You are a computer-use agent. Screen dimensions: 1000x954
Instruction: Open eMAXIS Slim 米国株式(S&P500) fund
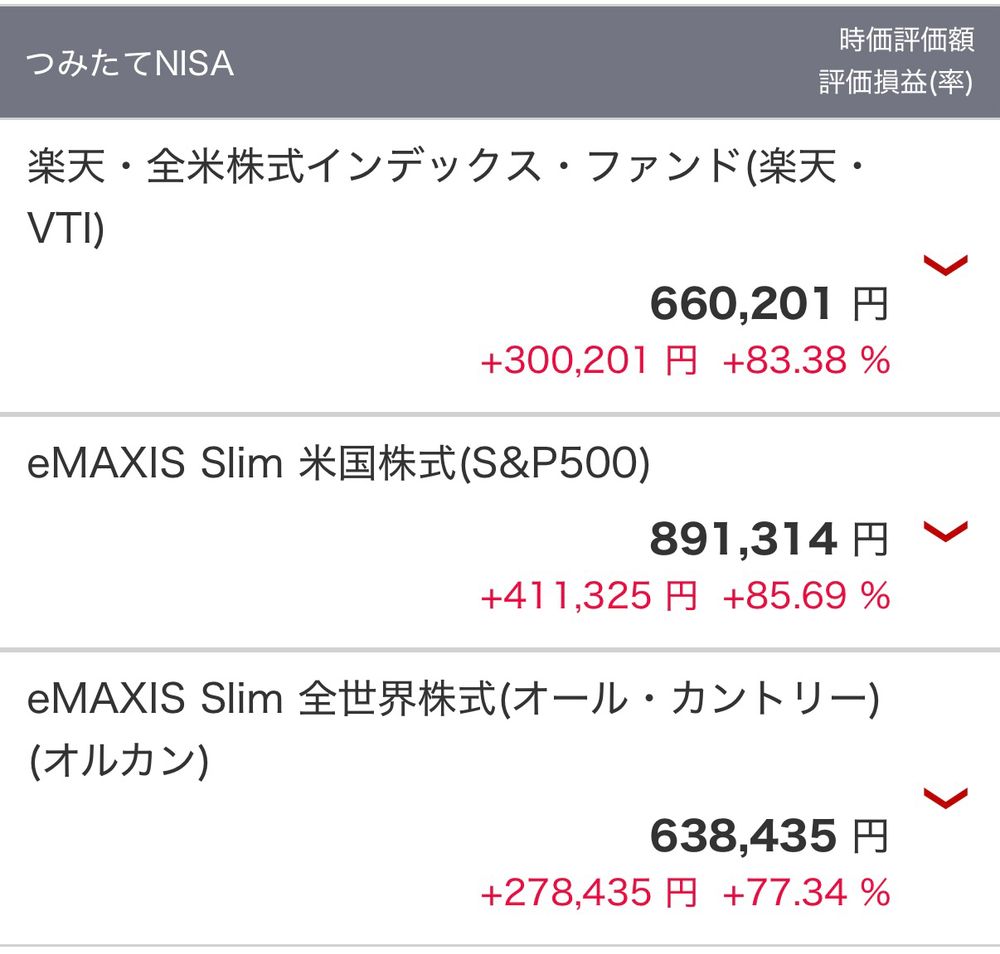coord(339,464)
